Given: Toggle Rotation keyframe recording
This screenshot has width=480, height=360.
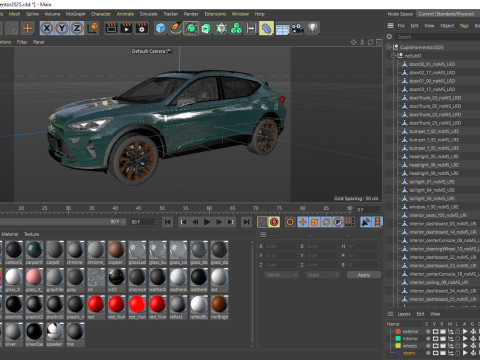Looking at the screenshot, I should tap(326, 222).
